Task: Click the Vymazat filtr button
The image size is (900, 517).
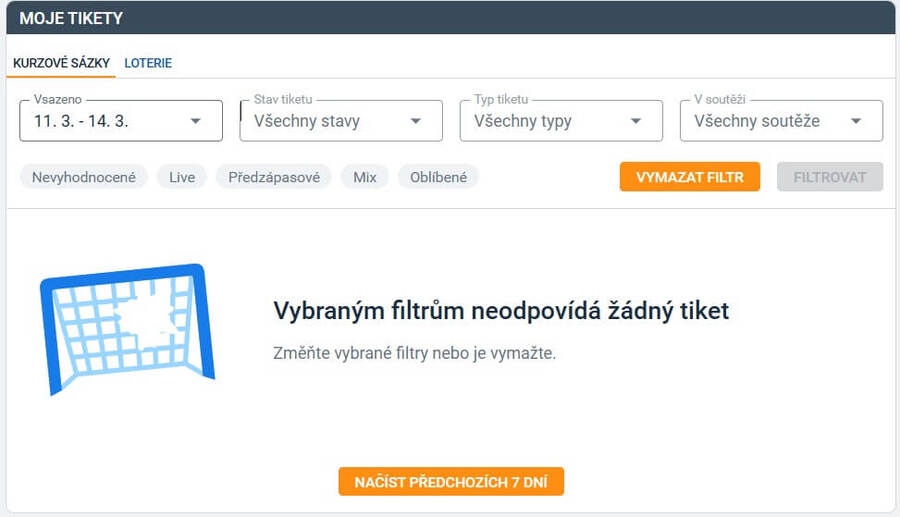Action: click(x=690, y=177)
